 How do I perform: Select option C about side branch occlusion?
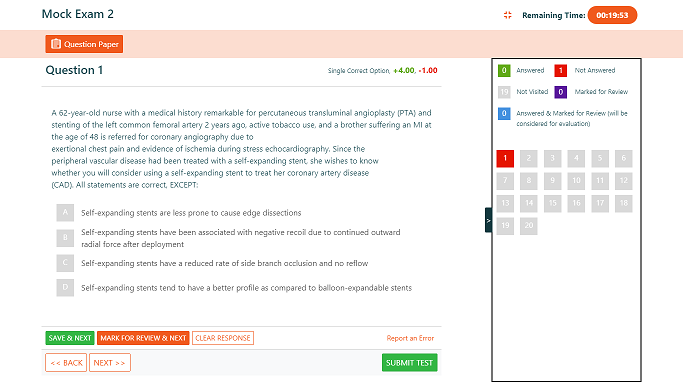tap(65, 263)
